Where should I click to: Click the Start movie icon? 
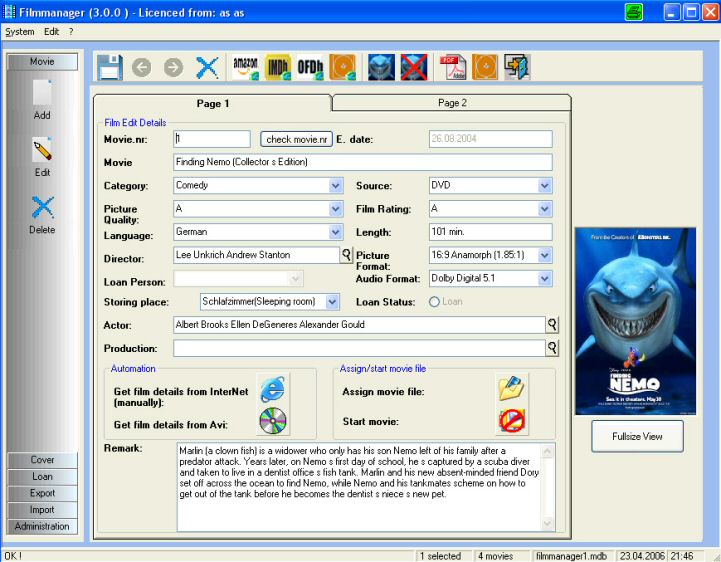(511, 421)
